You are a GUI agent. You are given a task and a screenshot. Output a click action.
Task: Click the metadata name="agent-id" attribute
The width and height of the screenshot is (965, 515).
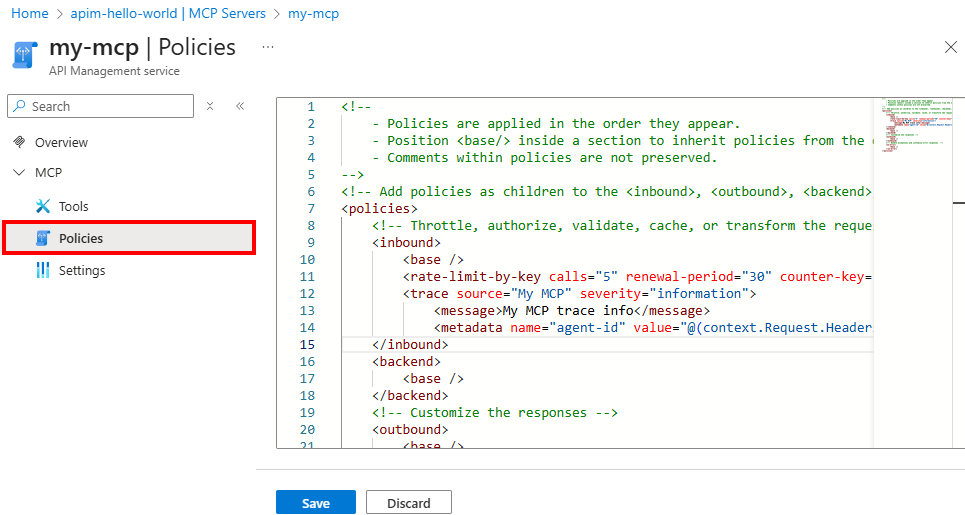click(x=567, y=327)
